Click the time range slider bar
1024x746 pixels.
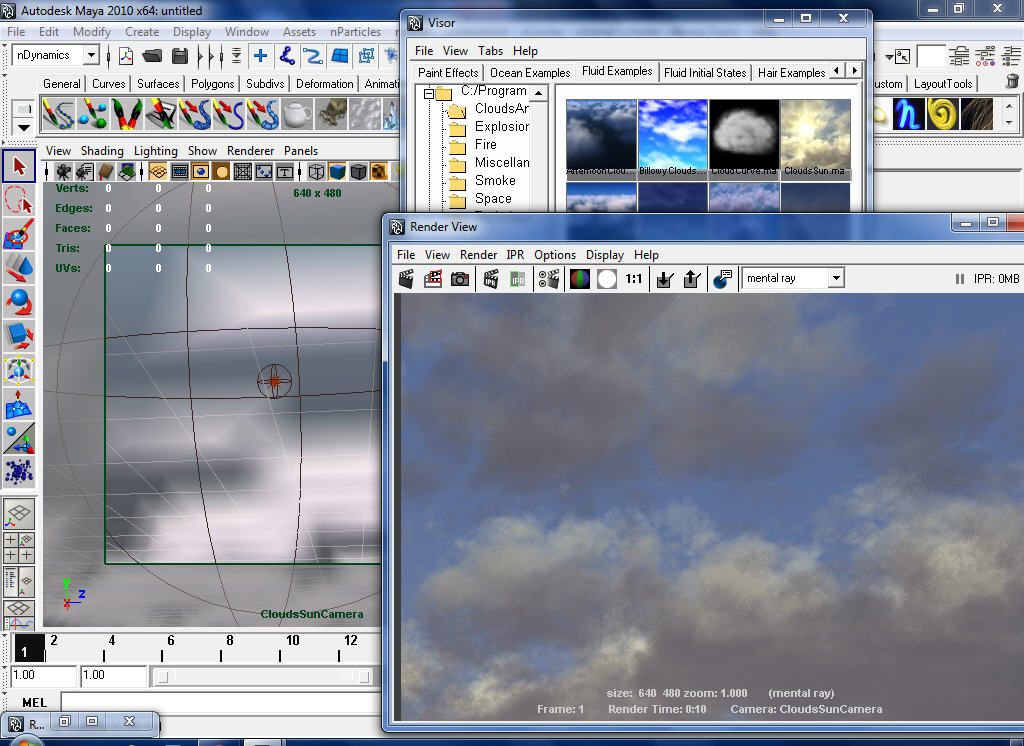coord(264,676)
